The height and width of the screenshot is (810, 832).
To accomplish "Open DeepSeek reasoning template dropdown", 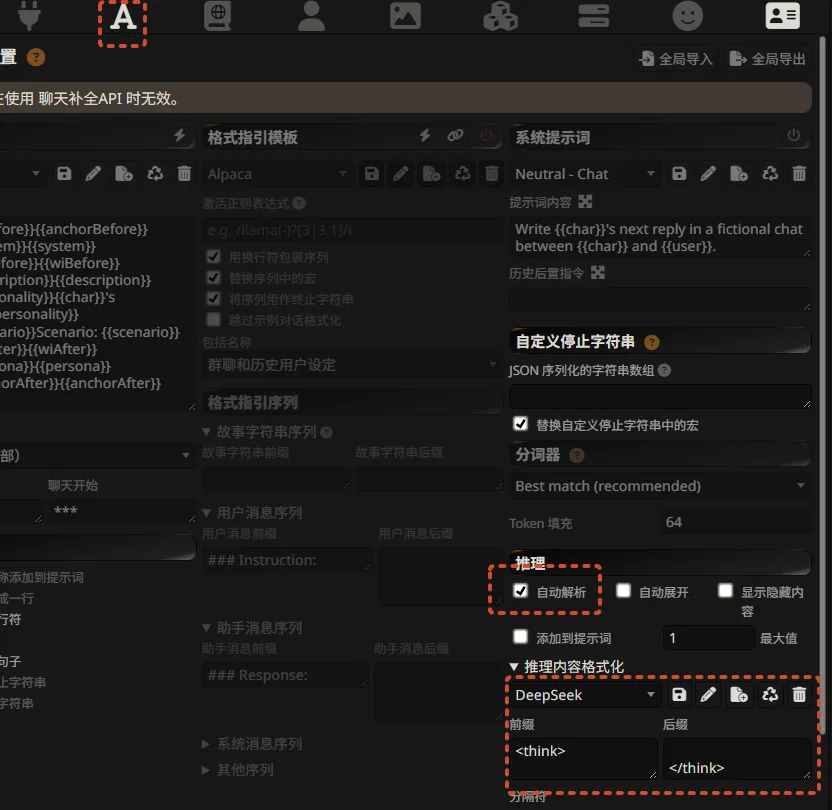I will [585, 695].
